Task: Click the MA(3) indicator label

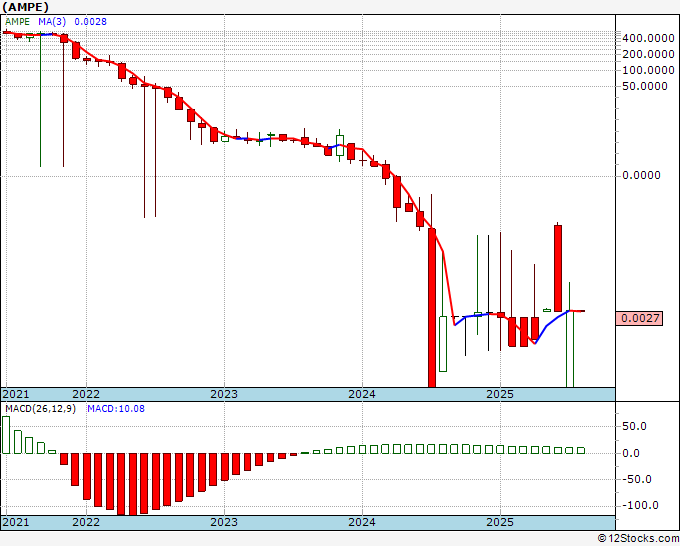Action: click(52, 22)
